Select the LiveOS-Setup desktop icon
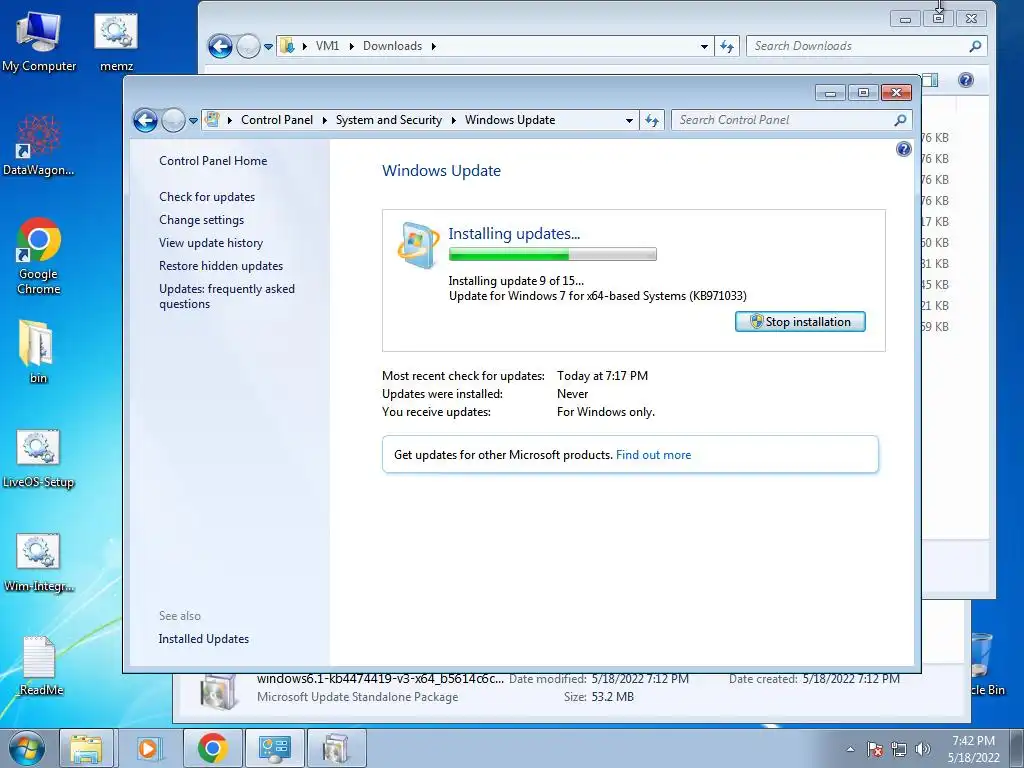 click(38, 458)
